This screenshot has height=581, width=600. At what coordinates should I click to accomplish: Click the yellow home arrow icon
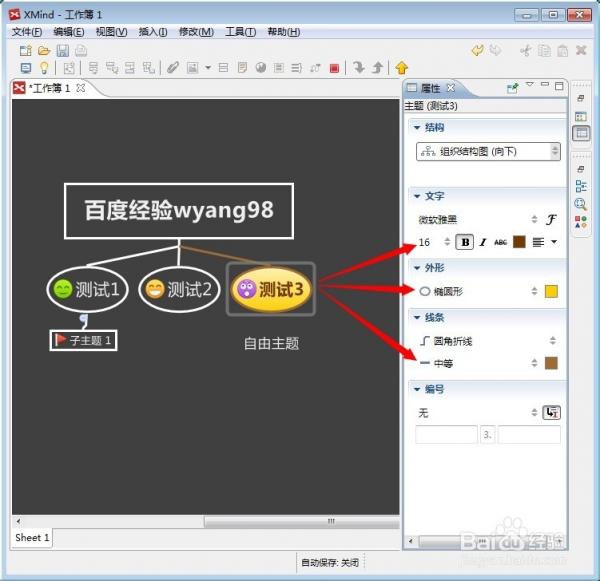(x=401, y=68)
